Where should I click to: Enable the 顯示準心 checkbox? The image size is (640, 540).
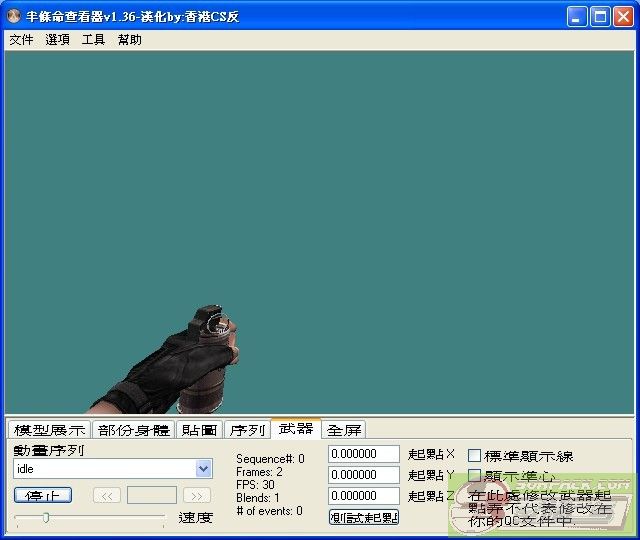pyautogui.click(x=474, y=476)
